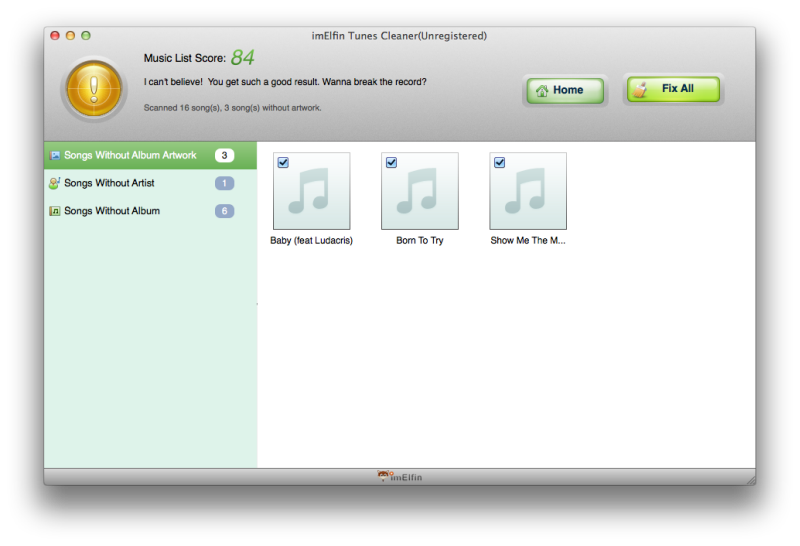Click the count badge 6 for album
This screenshot has height=546, width=800.
224,211
